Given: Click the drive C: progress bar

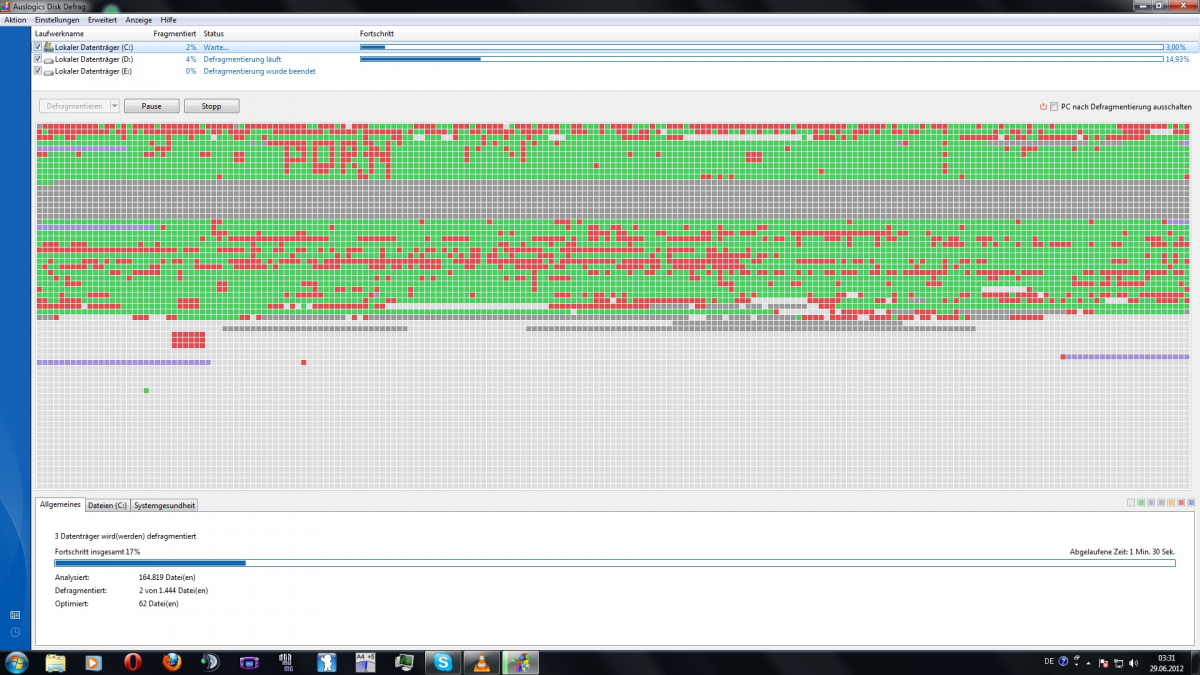Looking at the screenshot, I should [761, 47].
